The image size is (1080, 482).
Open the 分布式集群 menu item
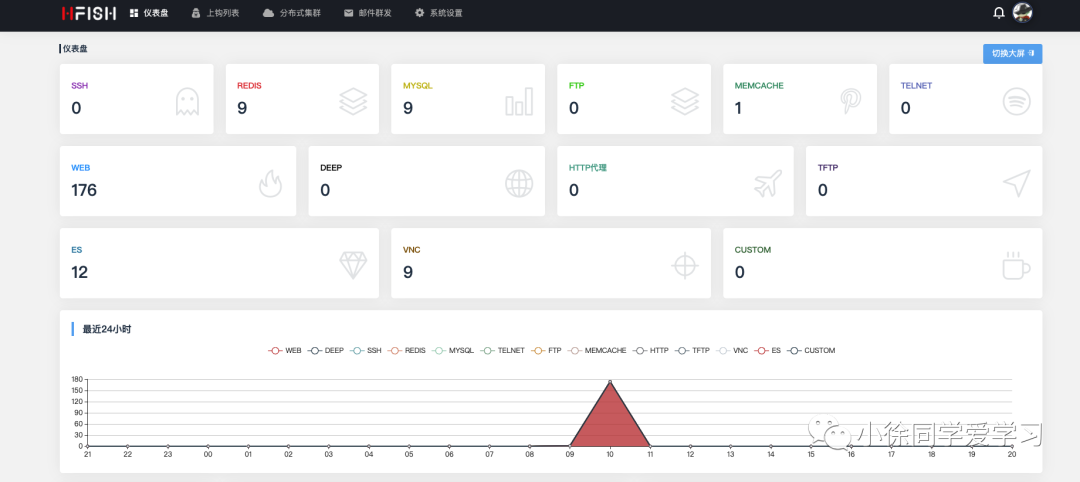[x=292, y=13]
